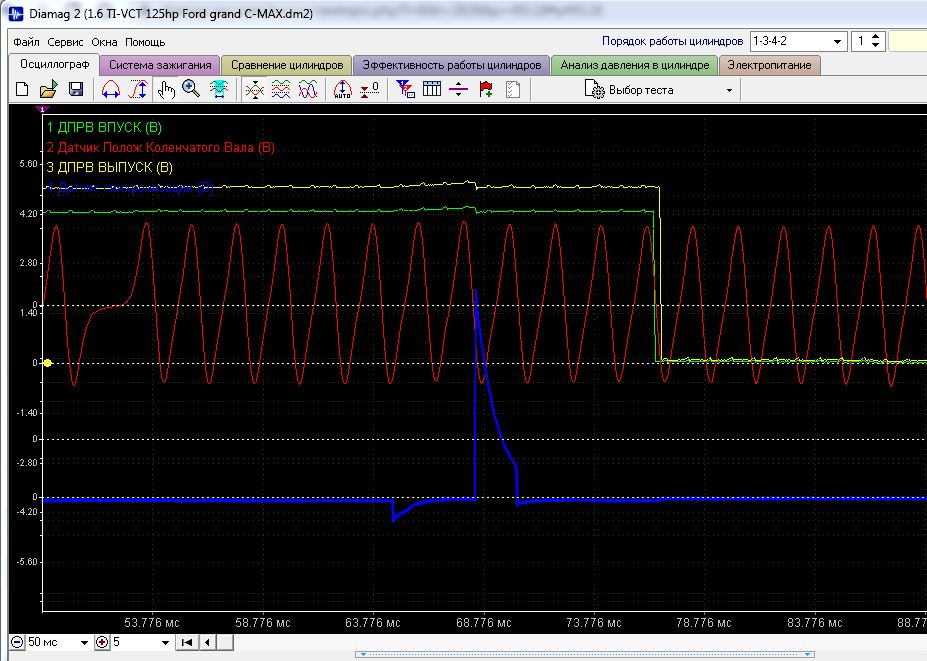Click the 53.776 мс time axis label
This screenshot has width=927, height=661.
tap(151, 623)
